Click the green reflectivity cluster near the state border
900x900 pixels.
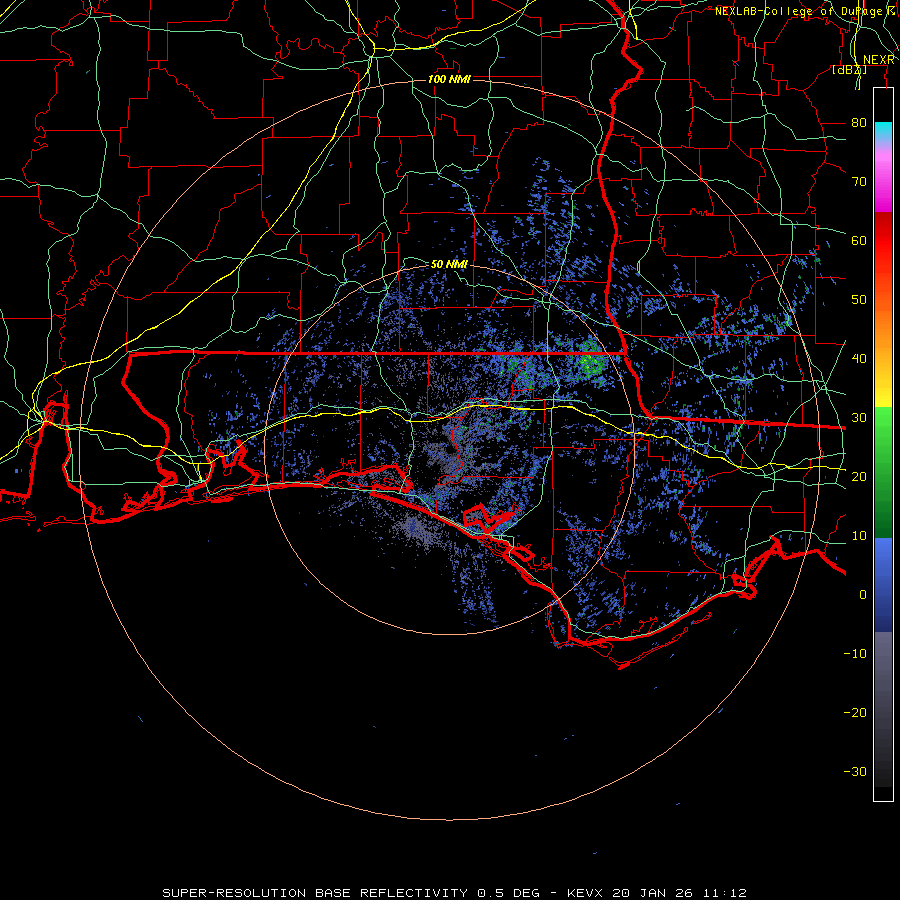(x=589, y=362)
